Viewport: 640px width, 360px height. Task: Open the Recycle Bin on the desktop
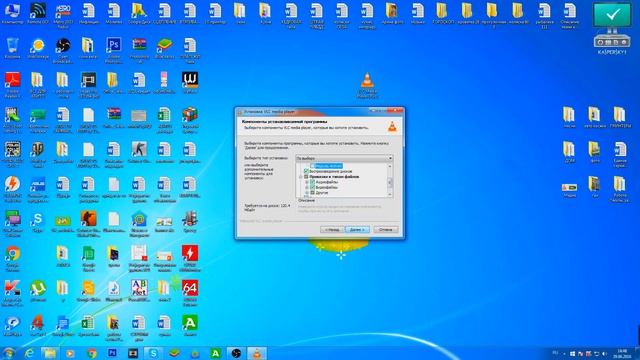[12, 48]
